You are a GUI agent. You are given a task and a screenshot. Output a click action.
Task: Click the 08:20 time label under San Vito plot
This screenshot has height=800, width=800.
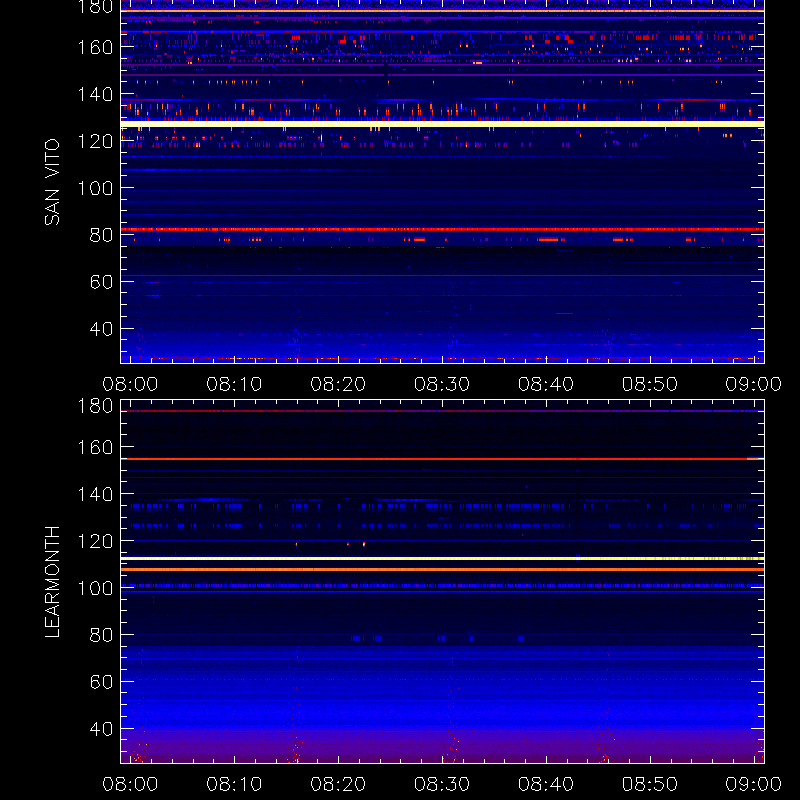[338, 384]
